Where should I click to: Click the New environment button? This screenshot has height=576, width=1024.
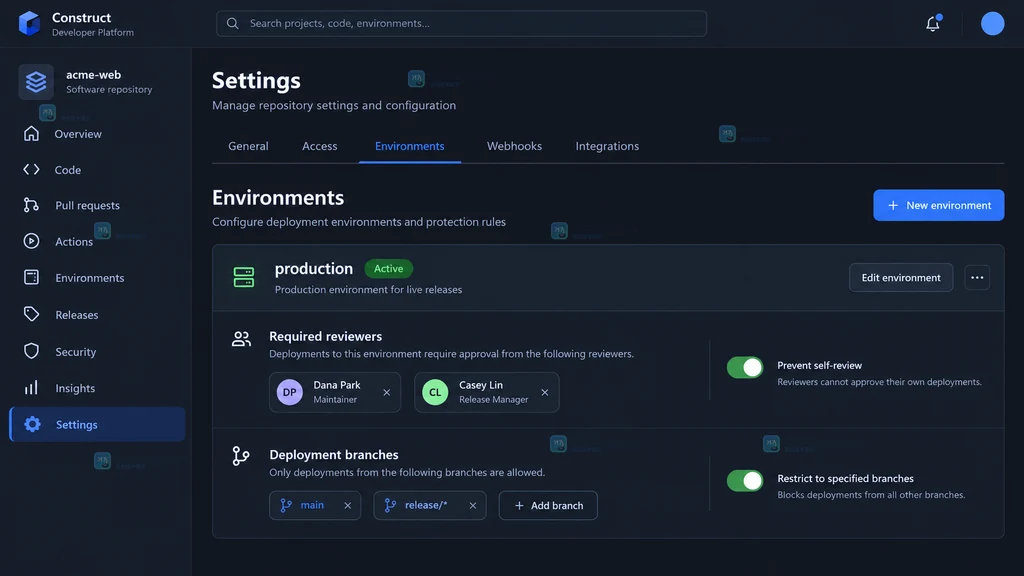coord(938,205)
